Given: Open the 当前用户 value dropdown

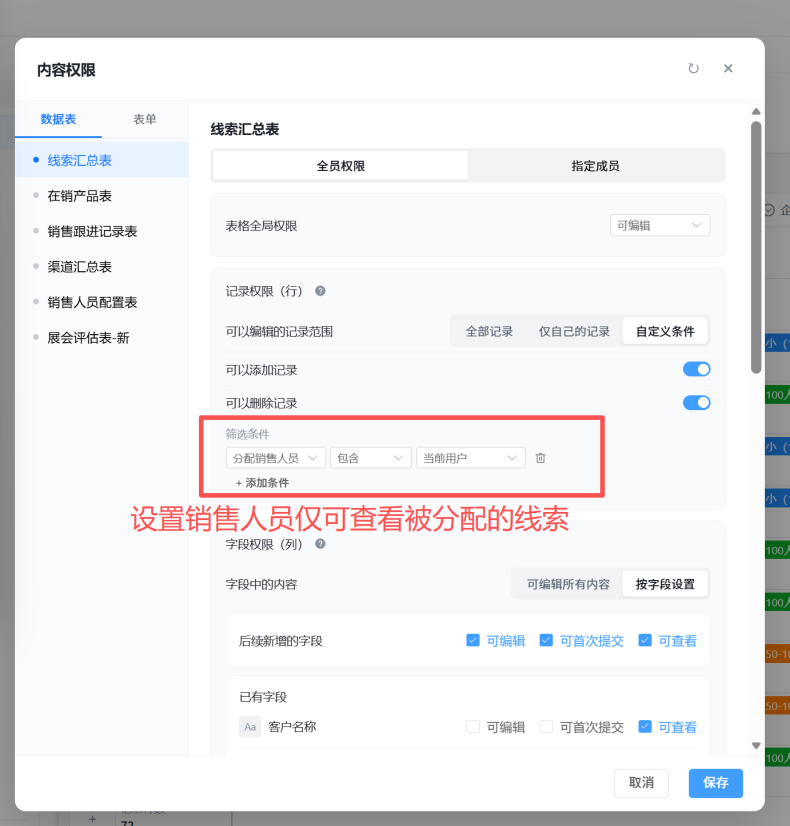Looking at the screenshot, I should tap(471, 458).
